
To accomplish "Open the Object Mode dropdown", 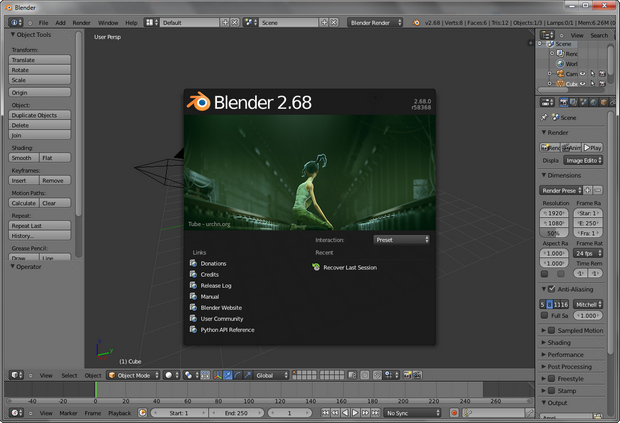I will pyautogui.click(x=133, y=375).
